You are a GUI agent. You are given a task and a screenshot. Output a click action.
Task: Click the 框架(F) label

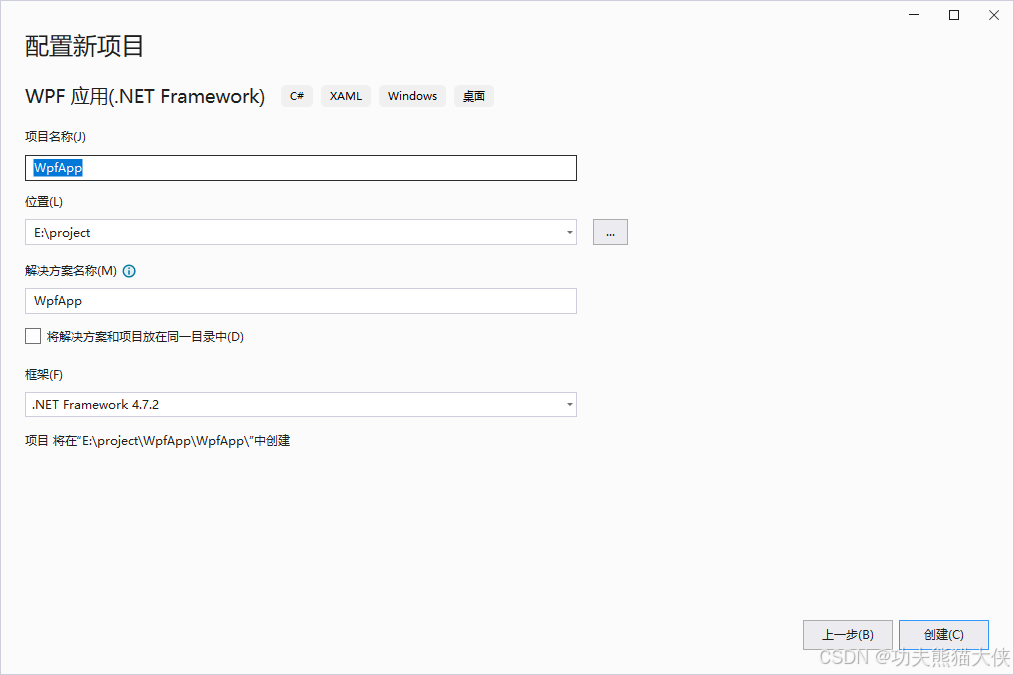pyautogui.click(x=44, y=374)
